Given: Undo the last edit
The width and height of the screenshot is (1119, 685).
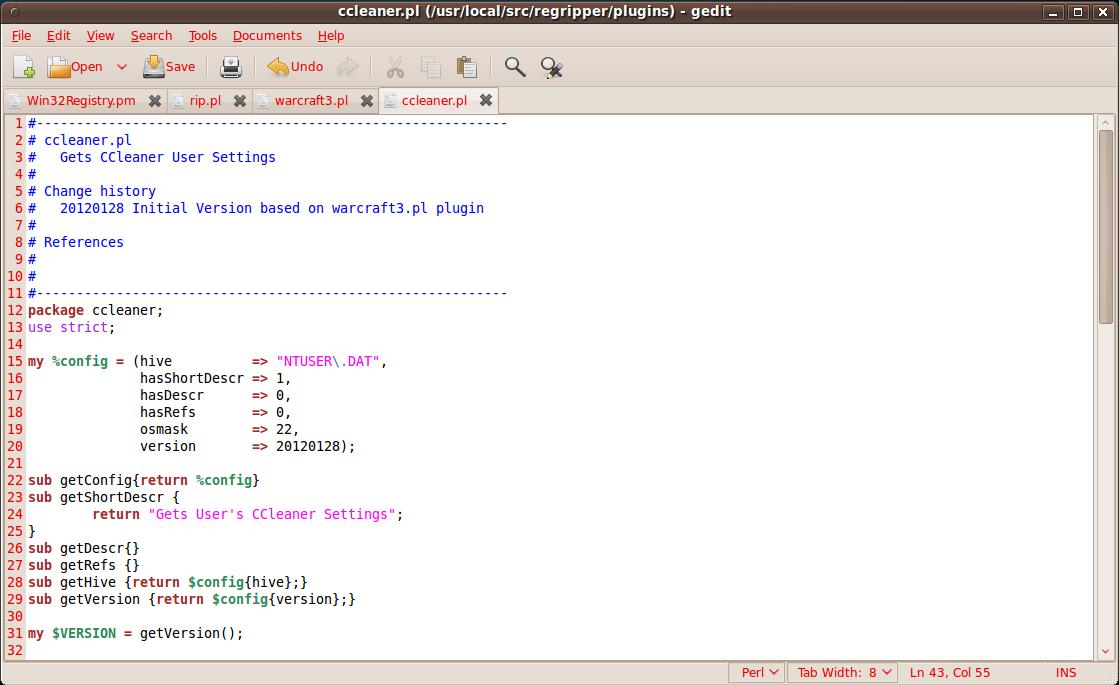Looking at the screenshot, I should [295, 67].
